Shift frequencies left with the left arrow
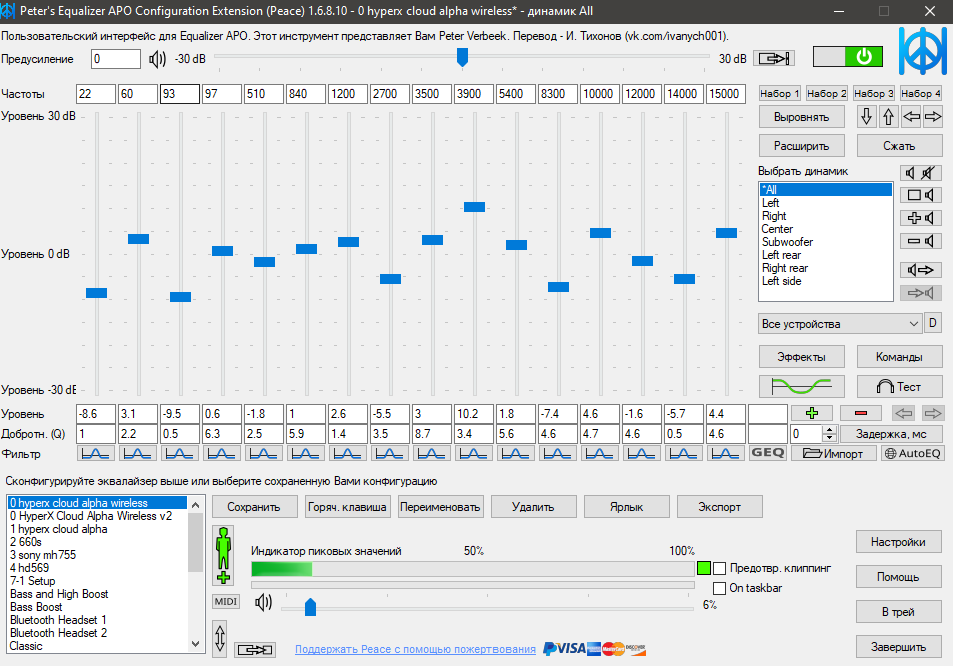 click(911, 116)
